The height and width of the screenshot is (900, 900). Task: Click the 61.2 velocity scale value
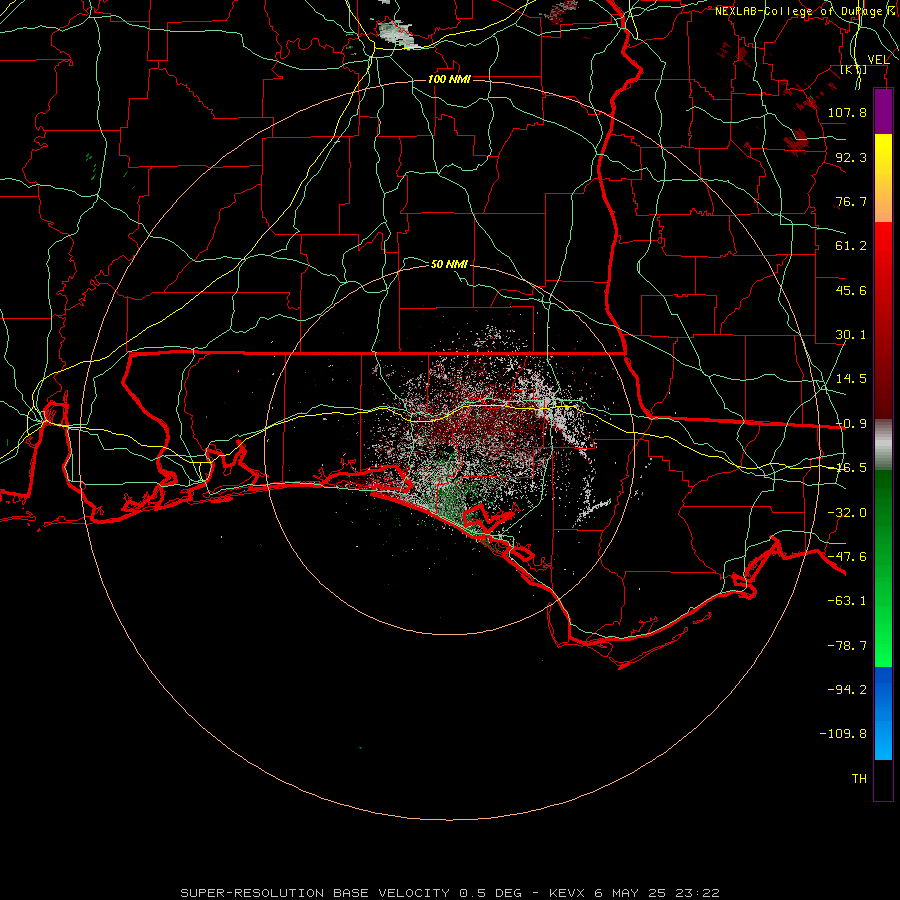coord(851,246)
